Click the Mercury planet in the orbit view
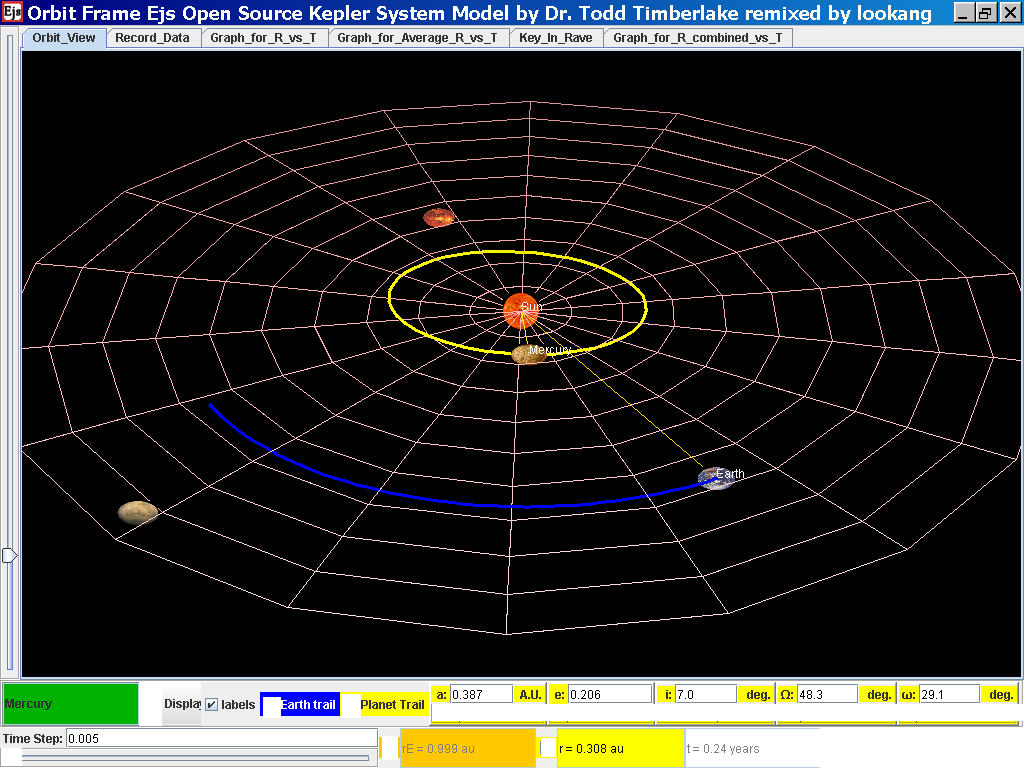The image size is (1024, 768). (x=528, y=354)
